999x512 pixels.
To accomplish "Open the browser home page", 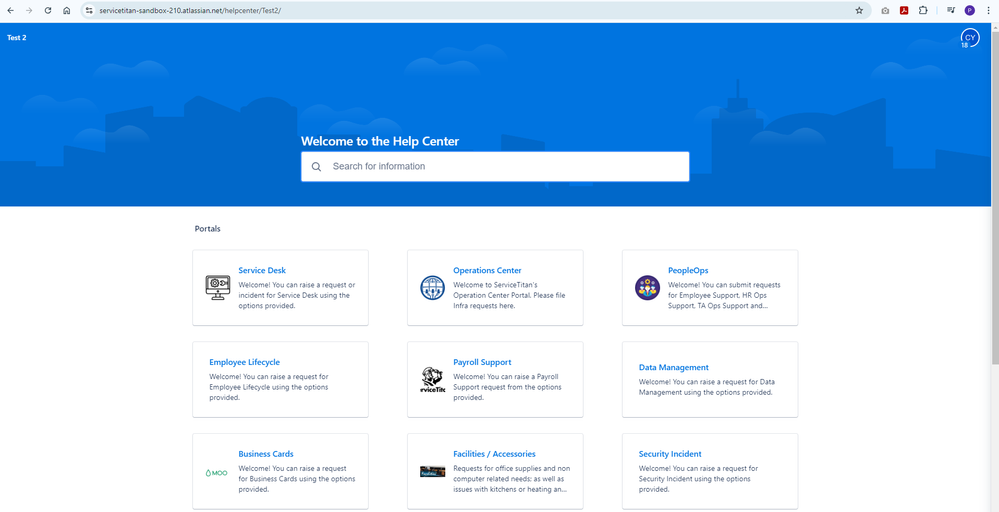I will pyautogui.click(x=66, y=10).
